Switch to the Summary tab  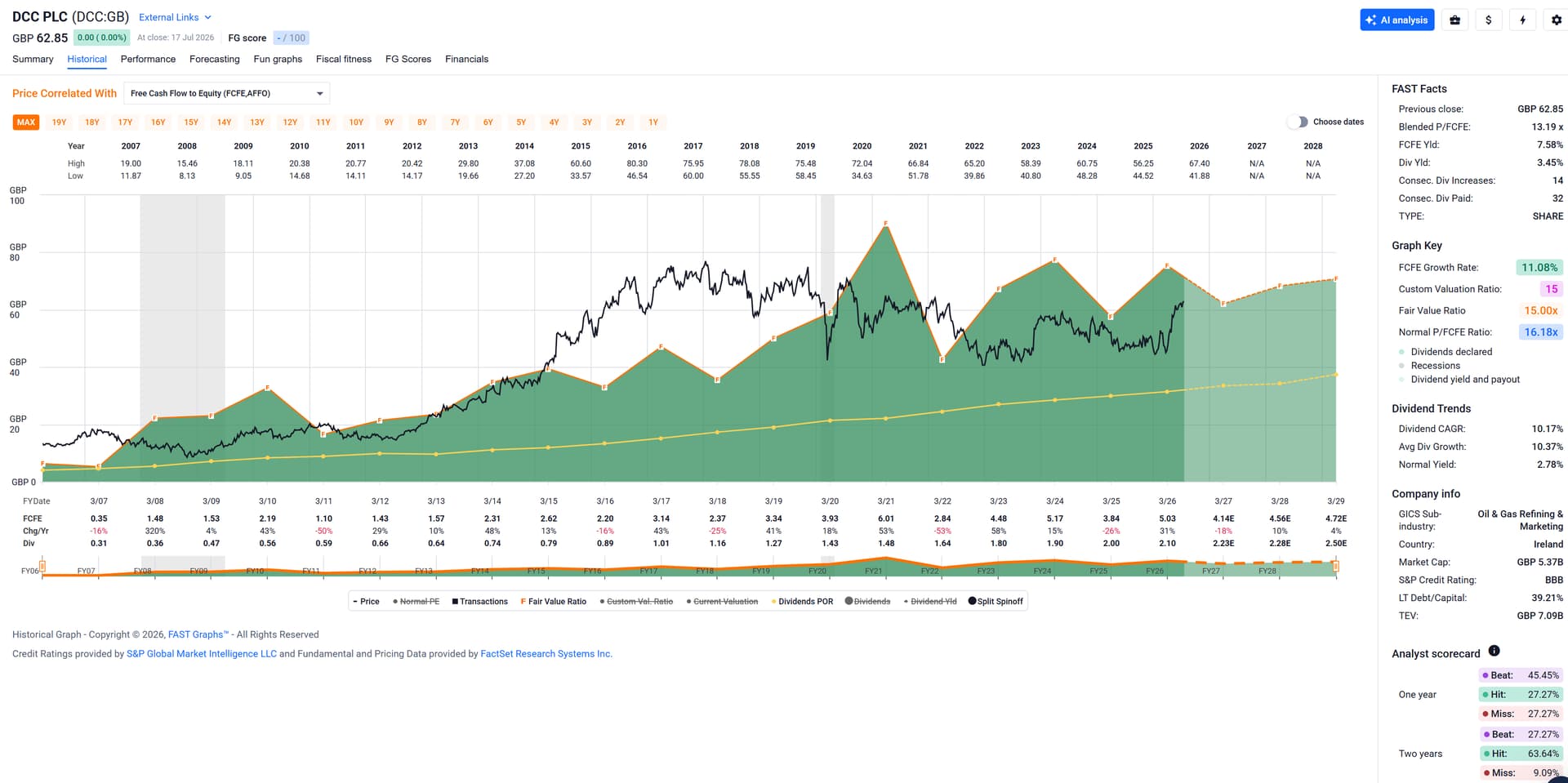tap(33, 59)
